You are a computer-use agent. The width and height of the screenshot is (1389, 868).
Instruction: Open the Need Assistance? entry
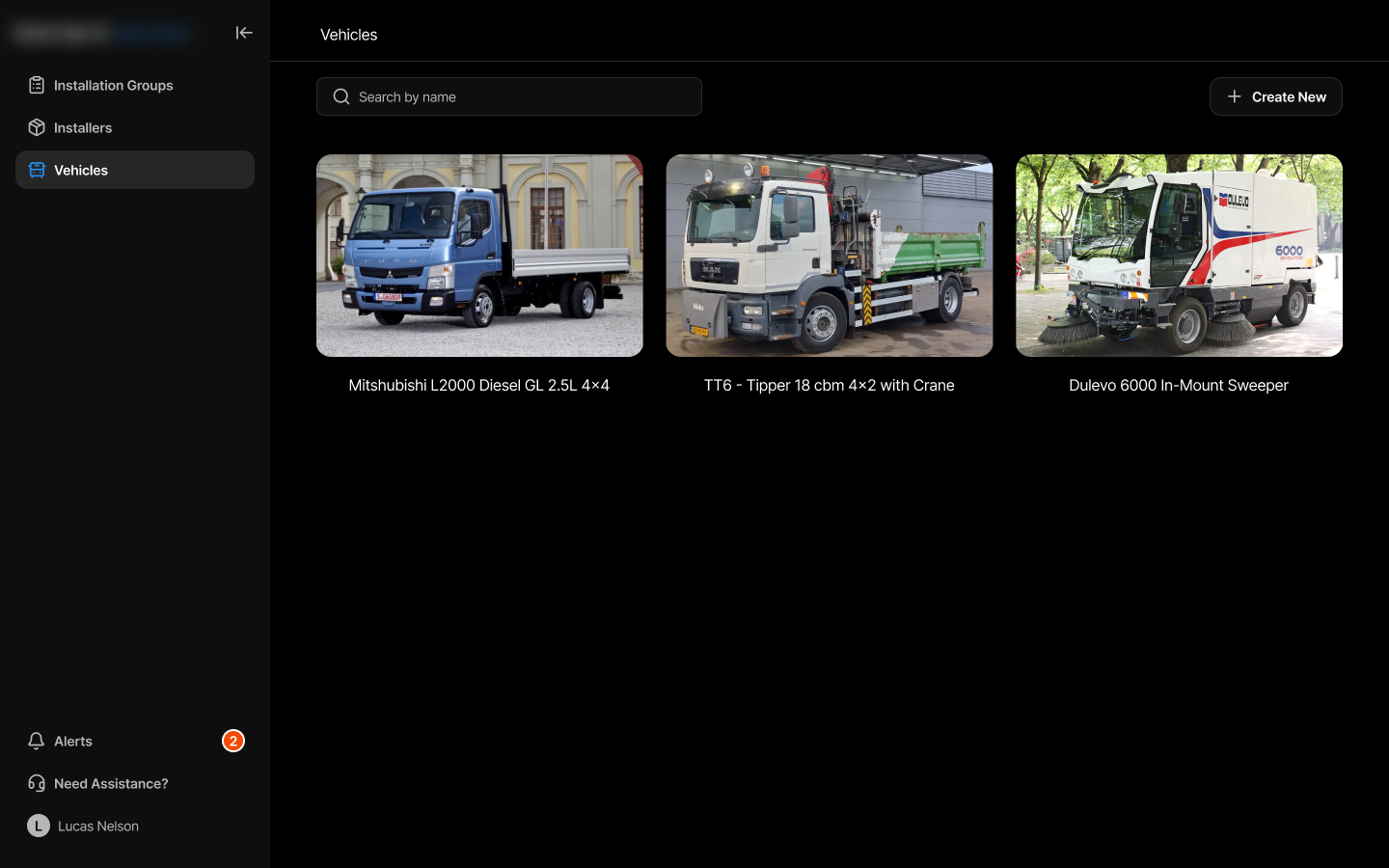(x=135, y=783)
